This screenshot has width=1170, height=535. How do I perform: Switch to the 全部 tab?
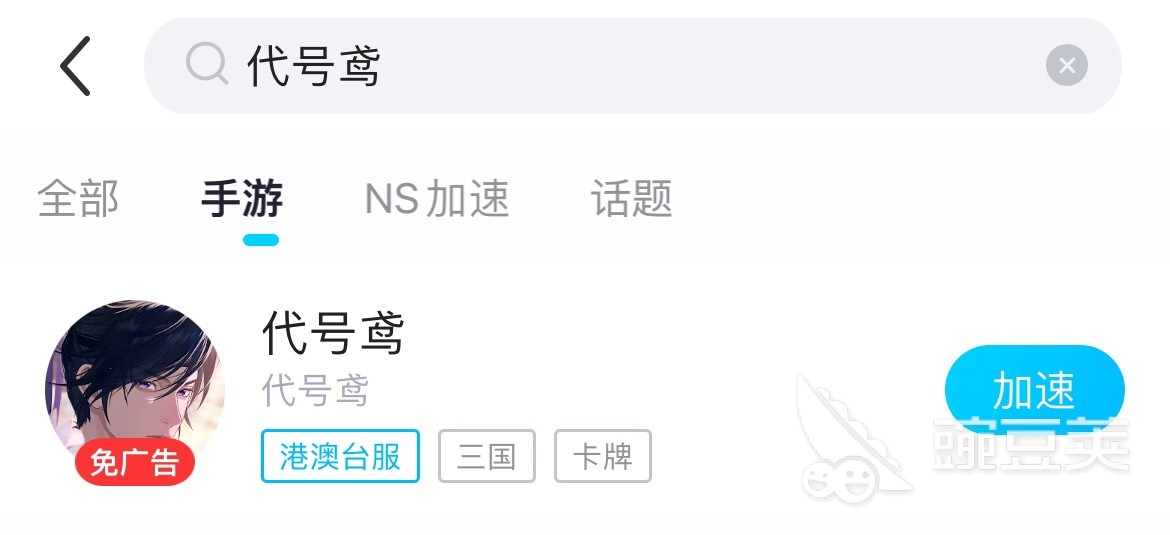[x=78, y=198]
